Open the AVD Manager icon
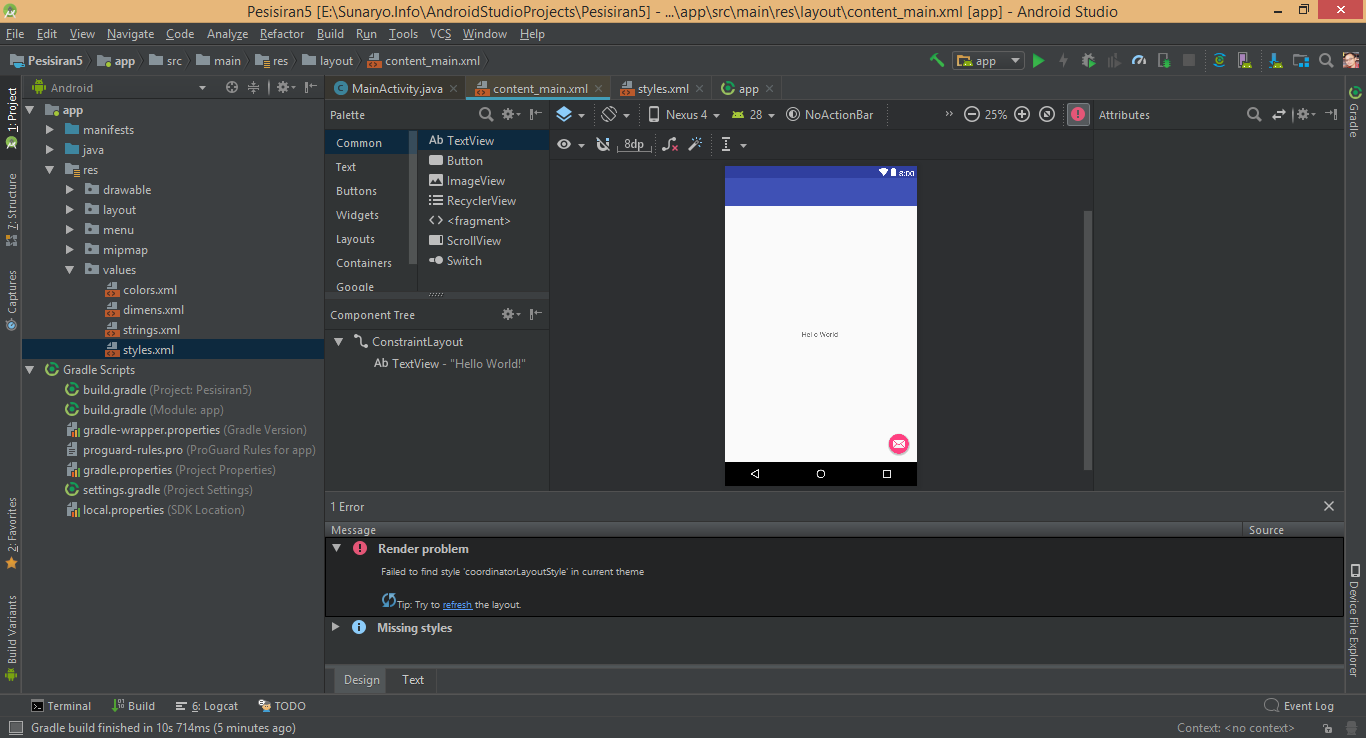This screenshot has width=1366, height=738. coord(1244,61)
